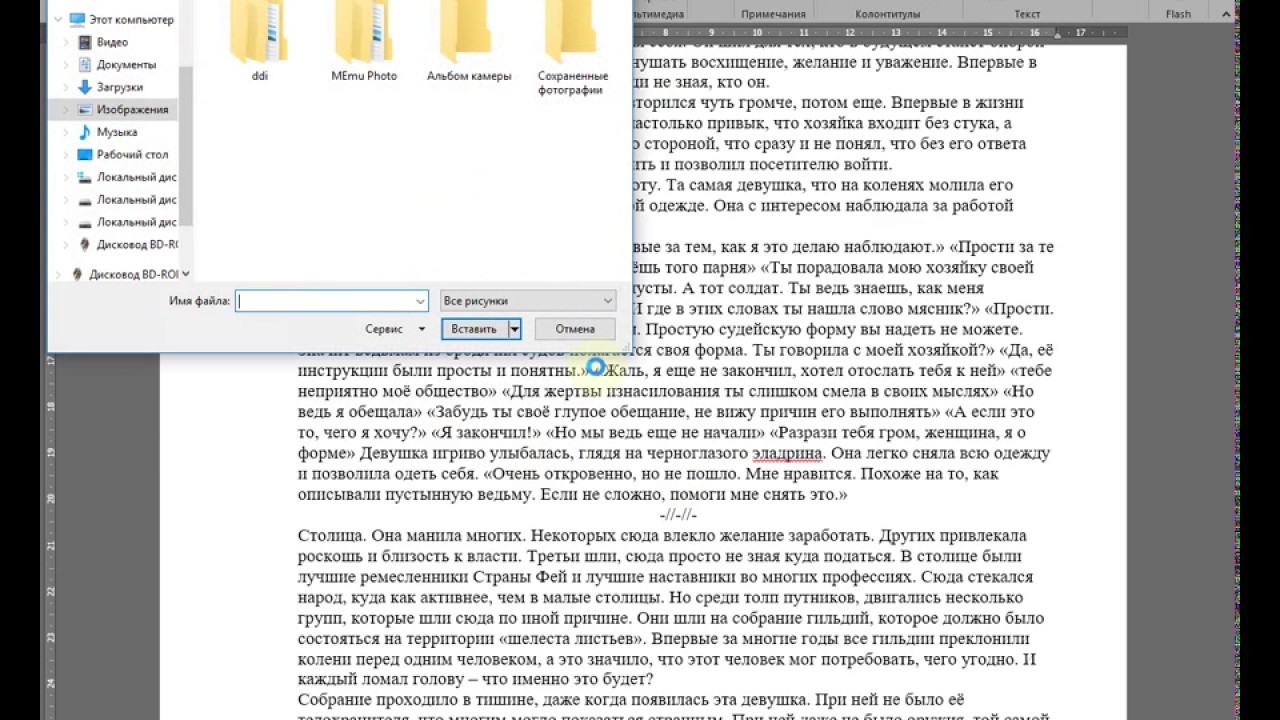Image resolution: width=1280 pixels, height=720 pixels.
Task: Click the Видео film icon
Action: coord(85,42)
